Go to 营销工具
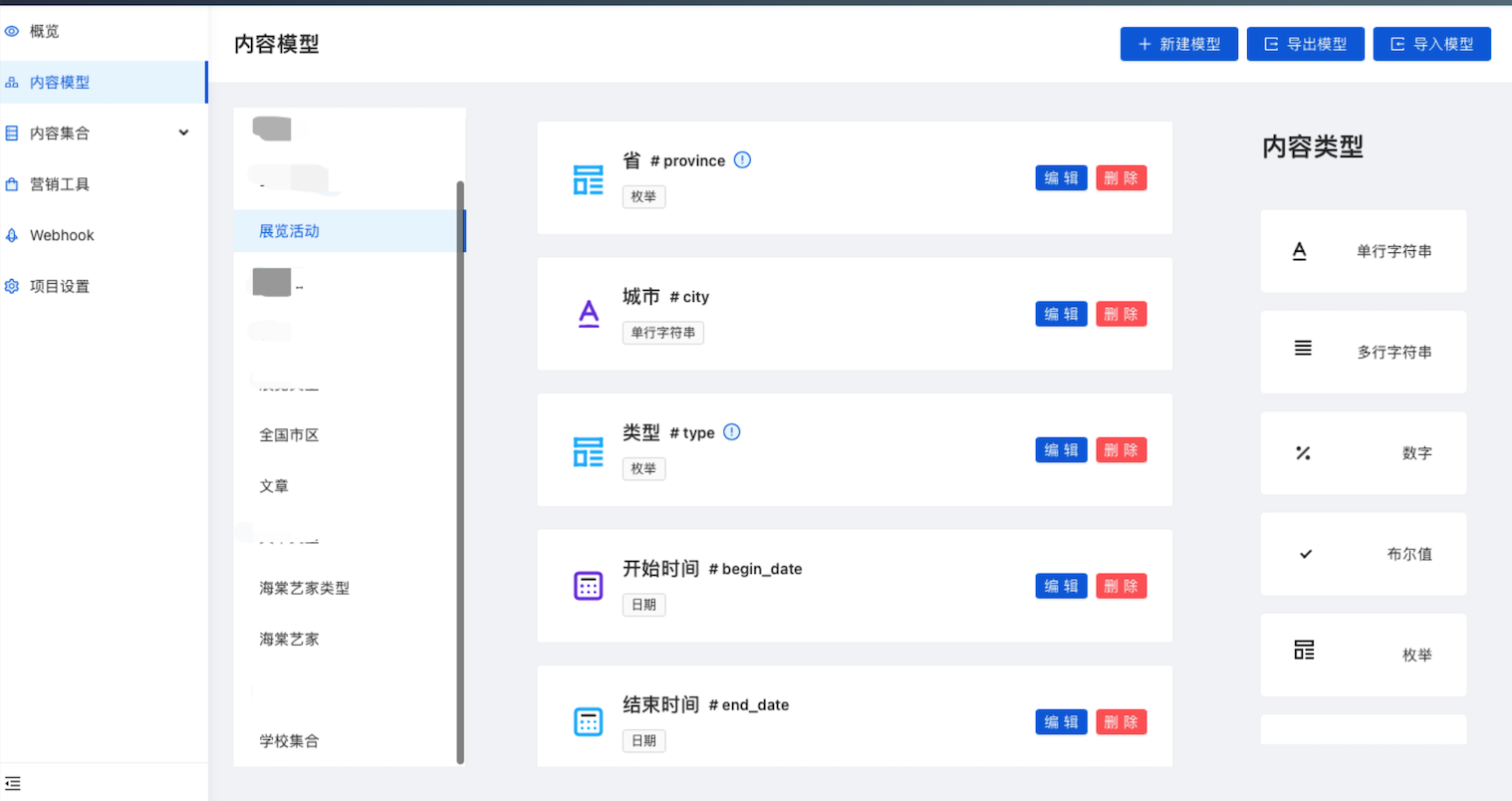The image size is (1512, 801). (104, 184)
